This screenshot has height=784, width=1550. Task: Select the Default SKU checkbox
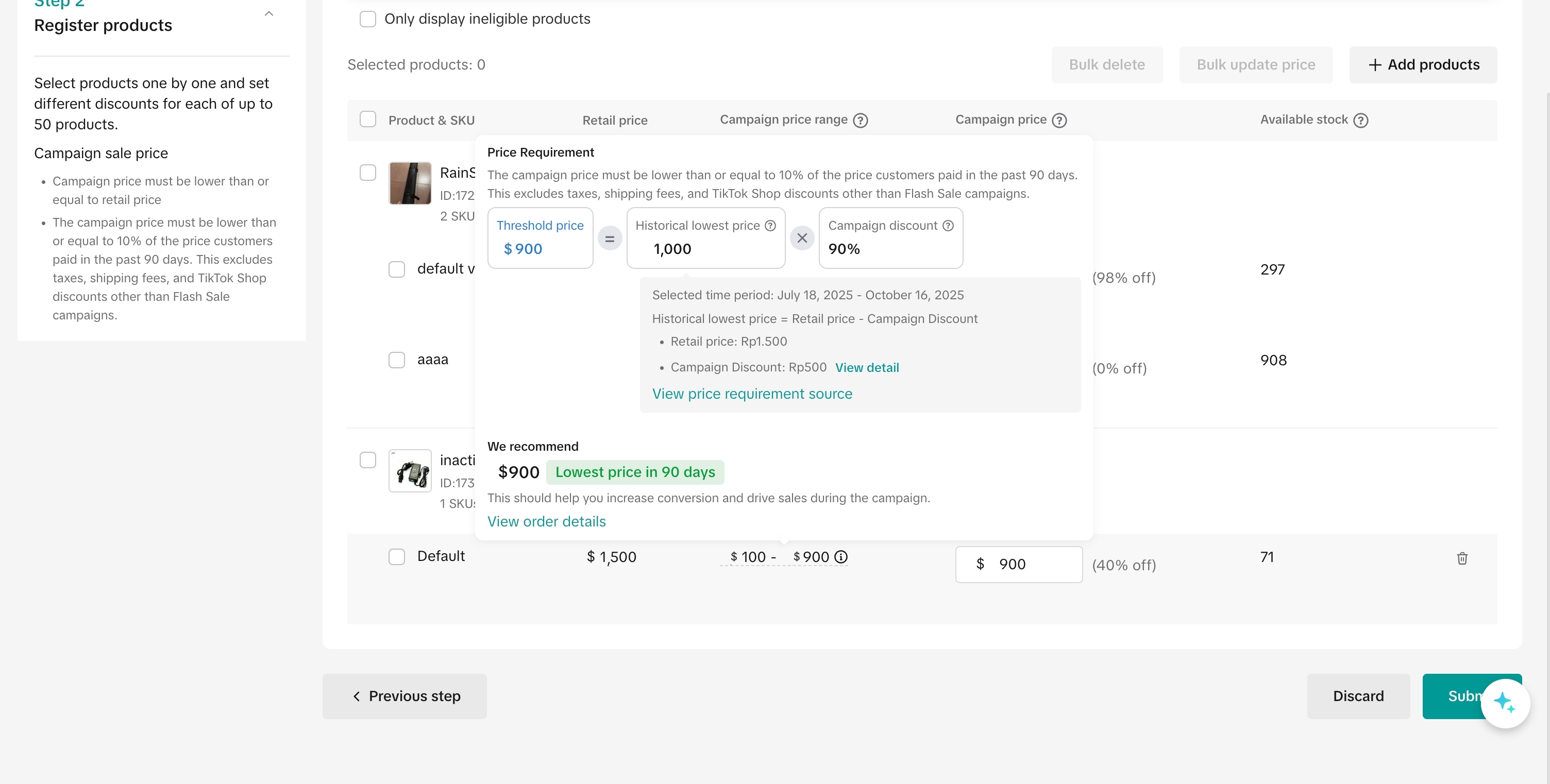[x=397, y=556]
